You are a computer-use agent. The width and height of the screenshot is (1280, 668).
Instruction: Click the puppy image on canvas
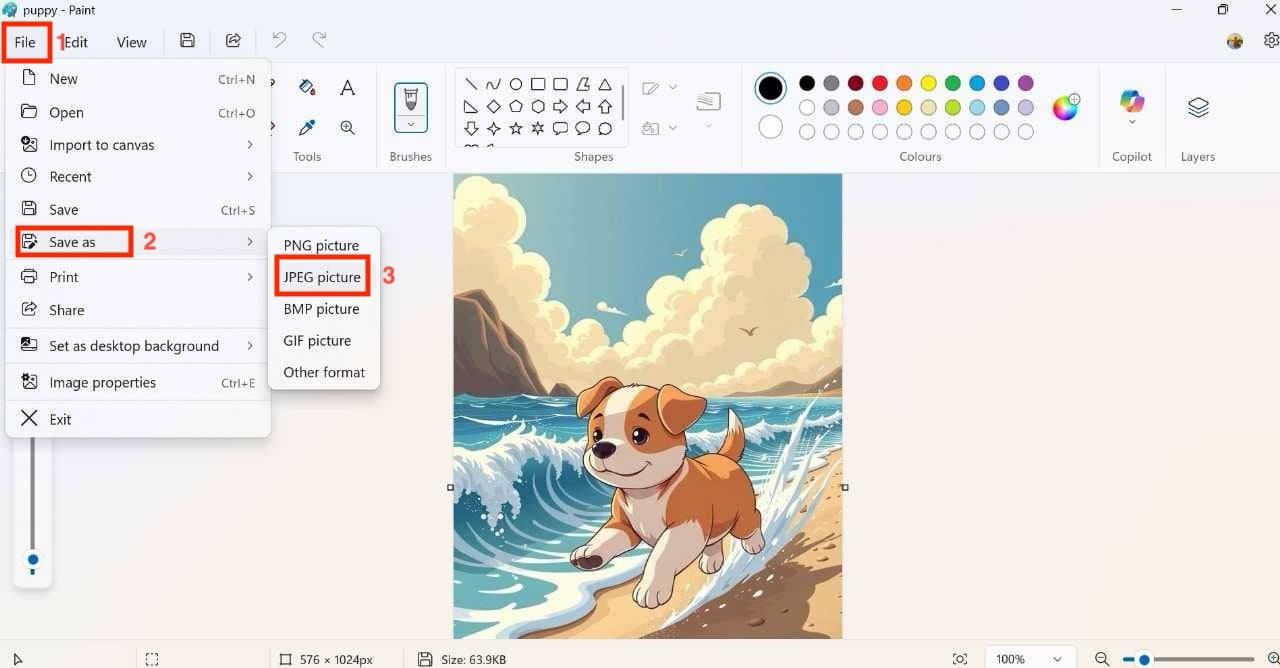pyautogui.click(x=648, y=406)
